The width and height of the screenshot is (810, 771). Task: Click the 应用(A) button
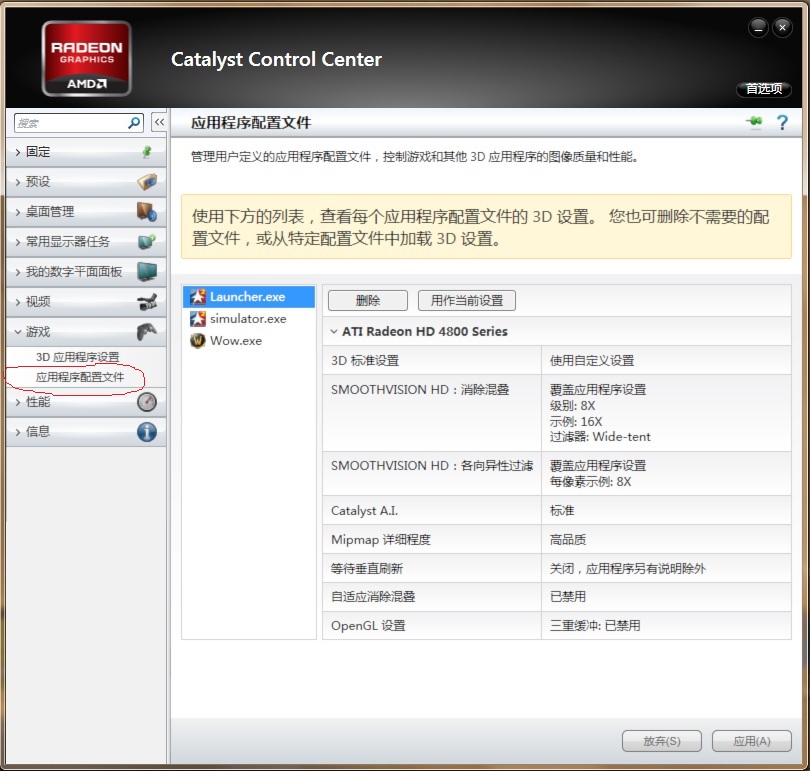coord(752,741)
